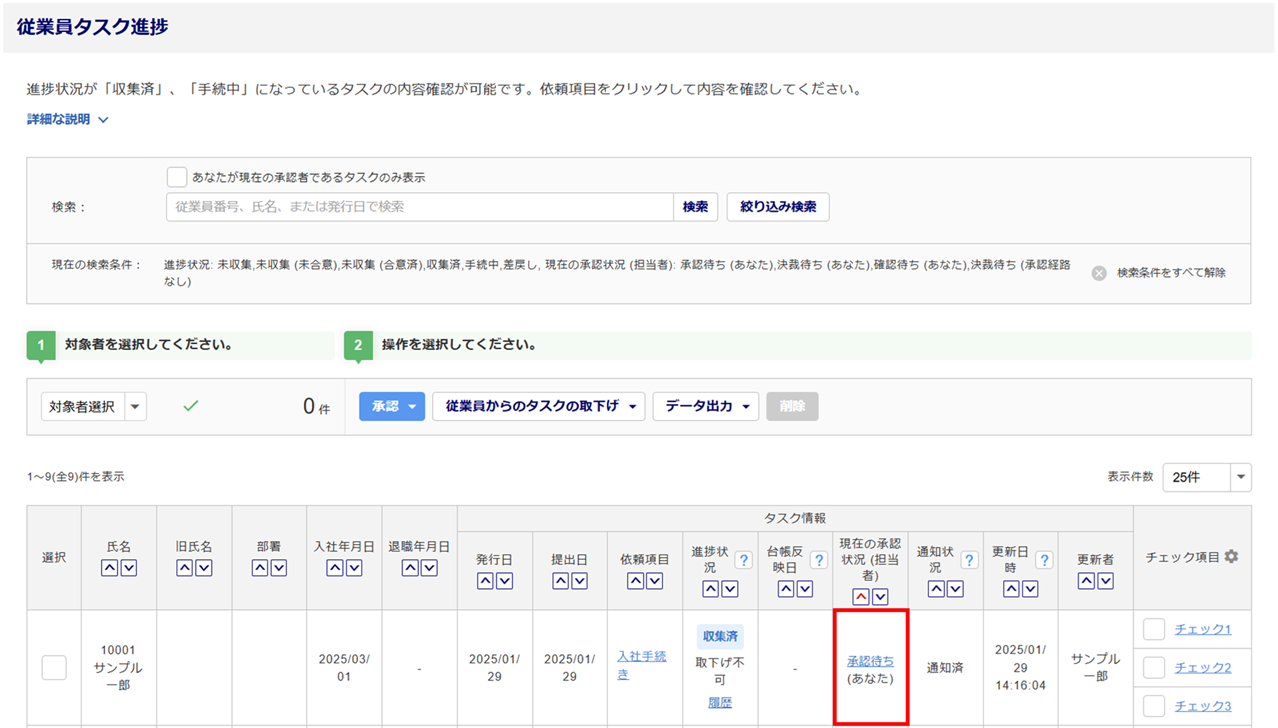Click the 絞り込み検索 button

(777, 207)
